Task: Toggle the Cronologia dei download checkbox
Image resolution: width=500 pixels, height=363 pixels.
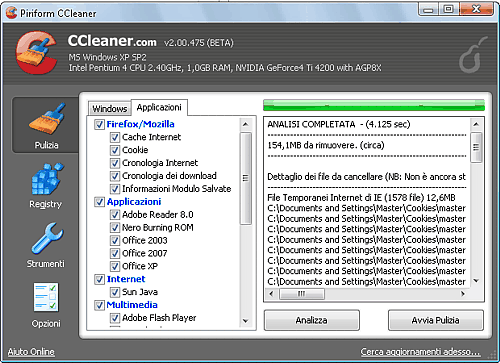Action: coord(115,176)
